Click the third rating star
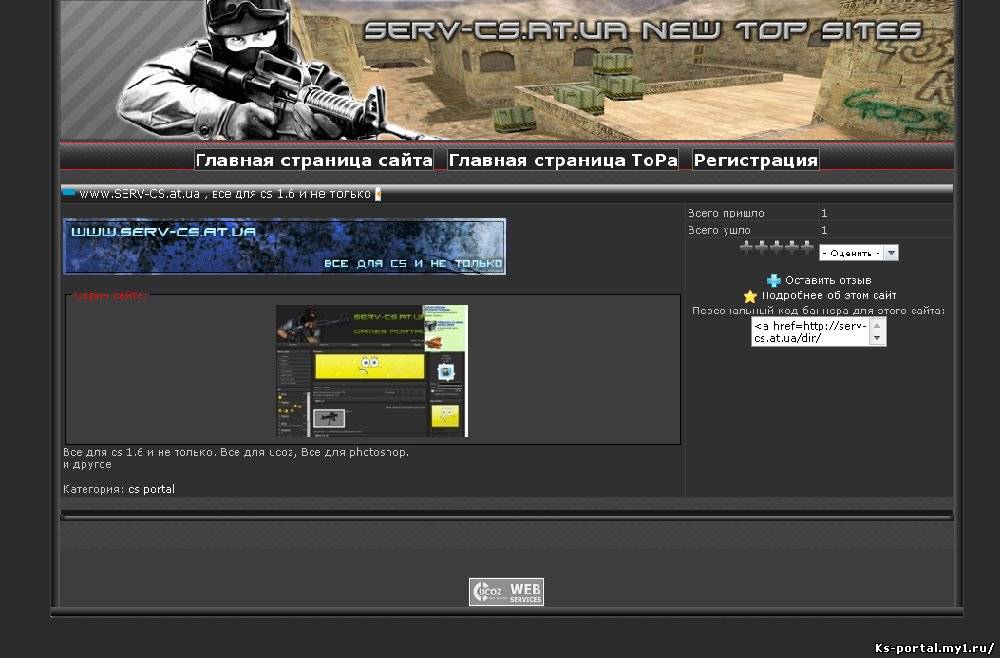1000x658 pixels. pyautogui.click(x=777, y=247)
